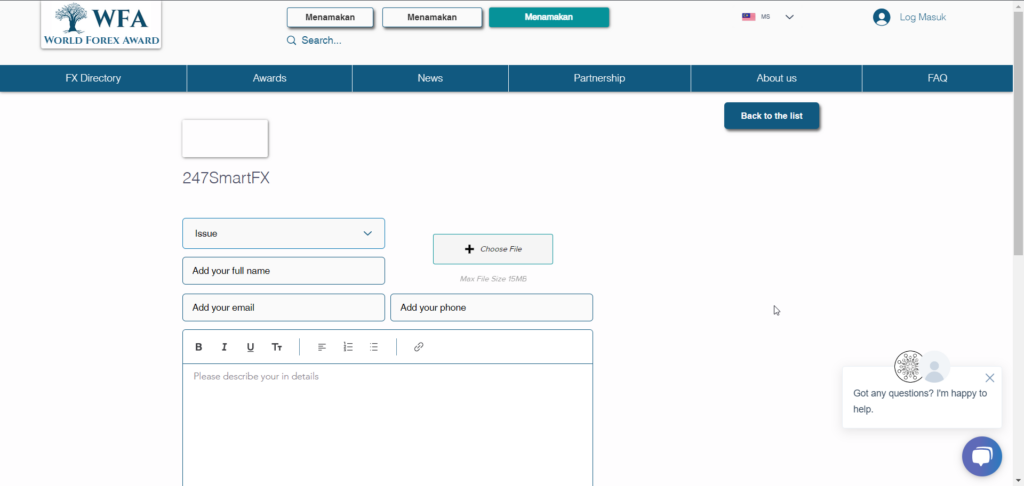
Task: Click the plus icon on Choose File
Action: (x=469, y=249)
